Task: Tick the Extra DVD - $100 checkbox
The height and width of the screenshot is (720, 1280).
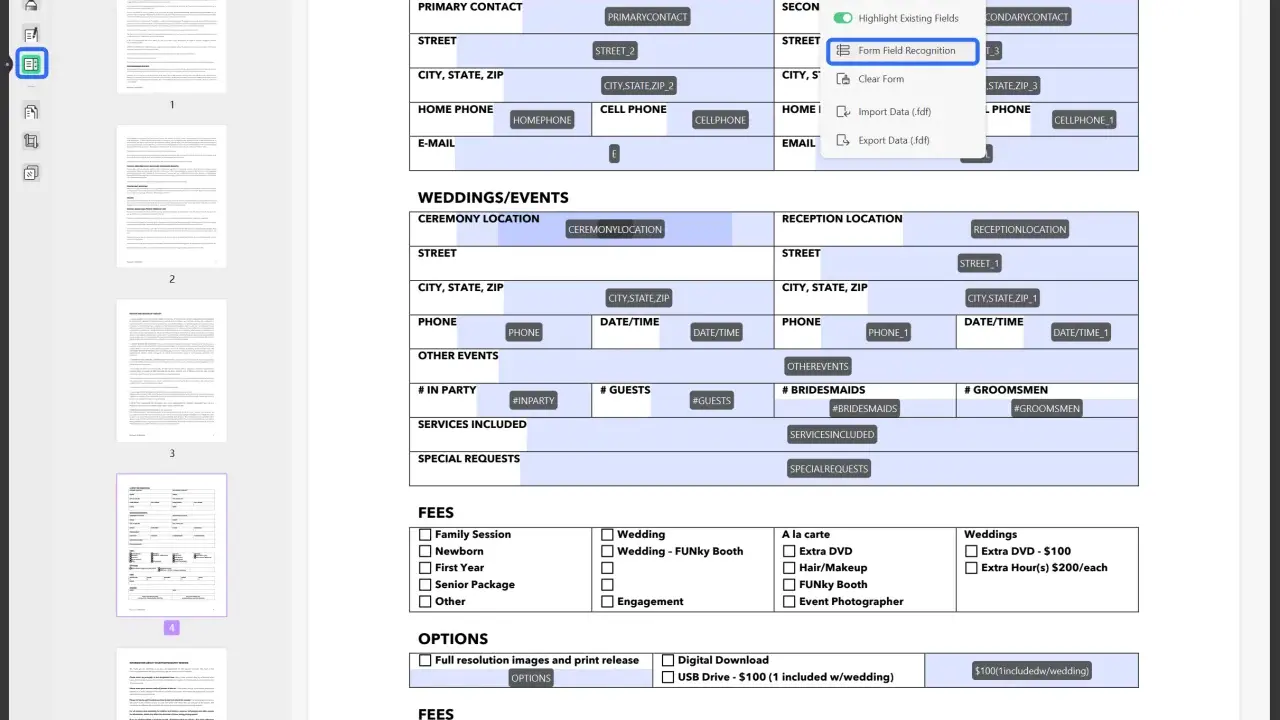Action: pyautogui.click(x=971, y=551)
